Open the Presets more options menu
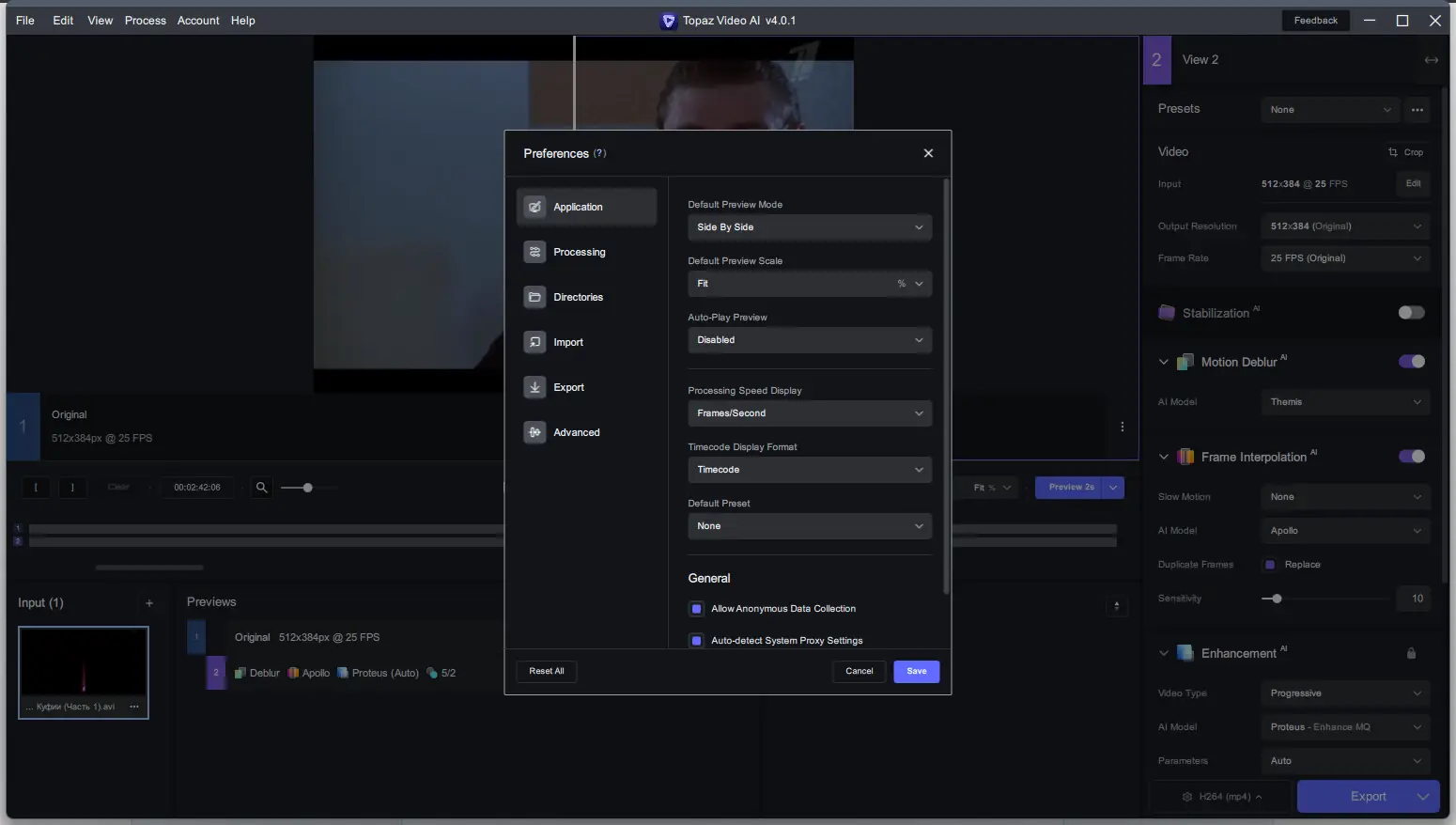Viewport: 1456px width, 825px height. tap(1417, 110)
